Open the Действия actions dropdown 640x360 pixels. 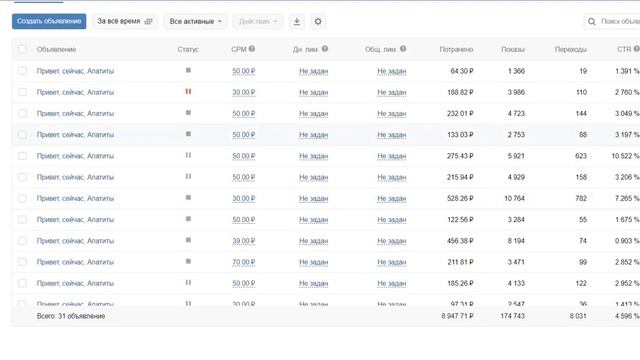pyautogui.click(x=258, y=21)
